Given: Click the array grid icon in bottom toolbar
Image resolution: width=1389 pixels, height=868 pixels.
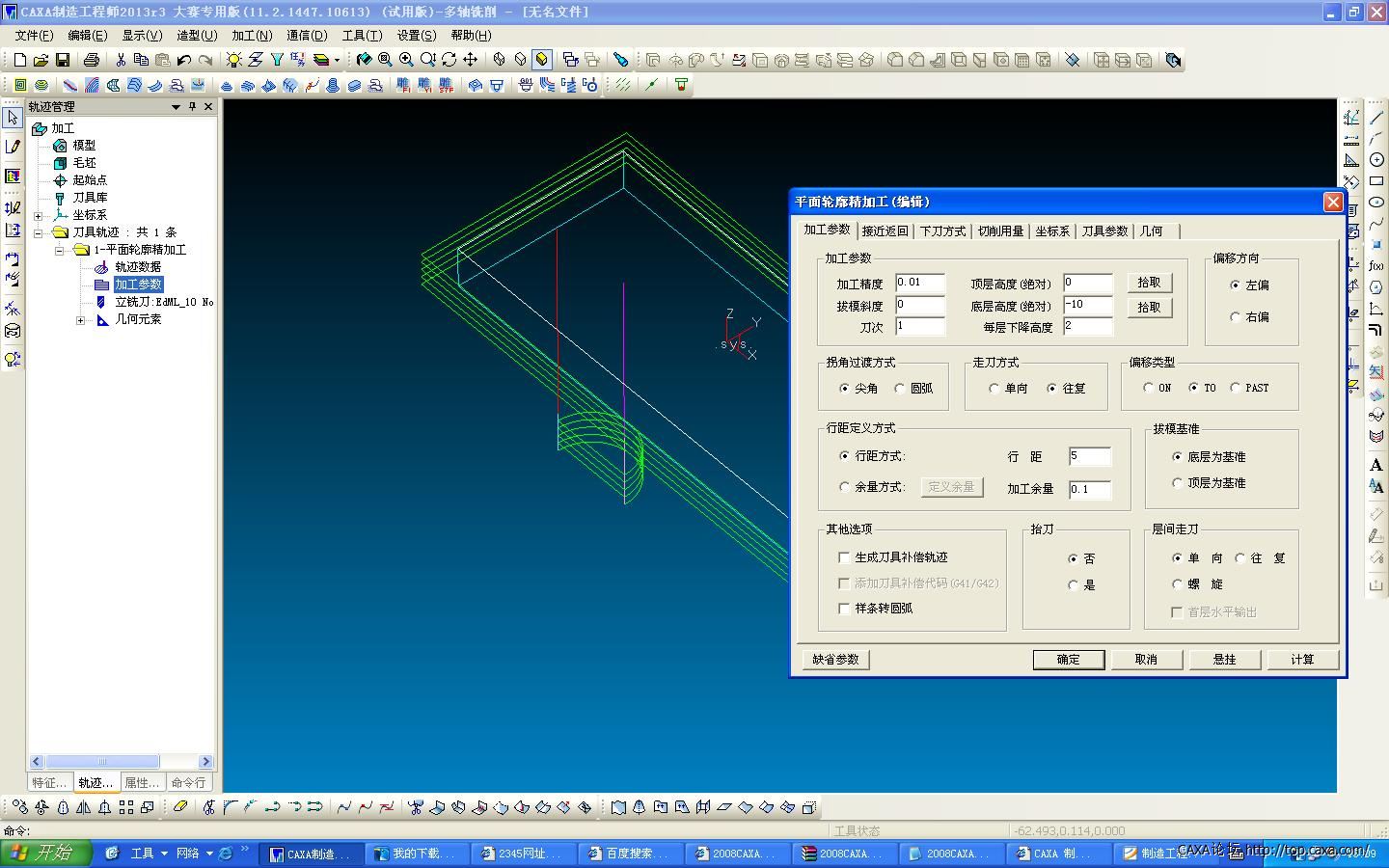Looking at the screenshot, I should coord(126,807).
